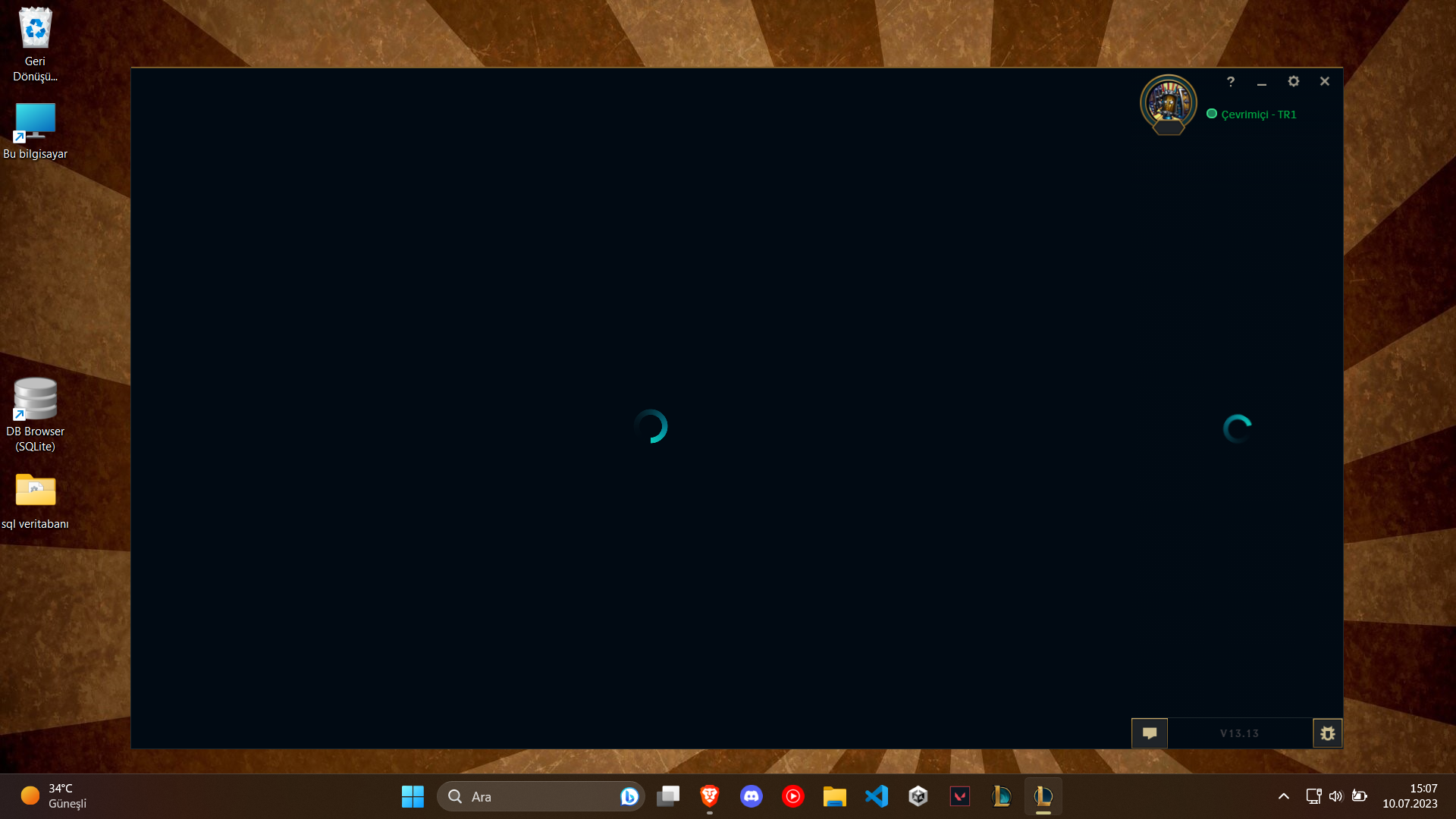Open the Windows Start menu

point(413,796)
